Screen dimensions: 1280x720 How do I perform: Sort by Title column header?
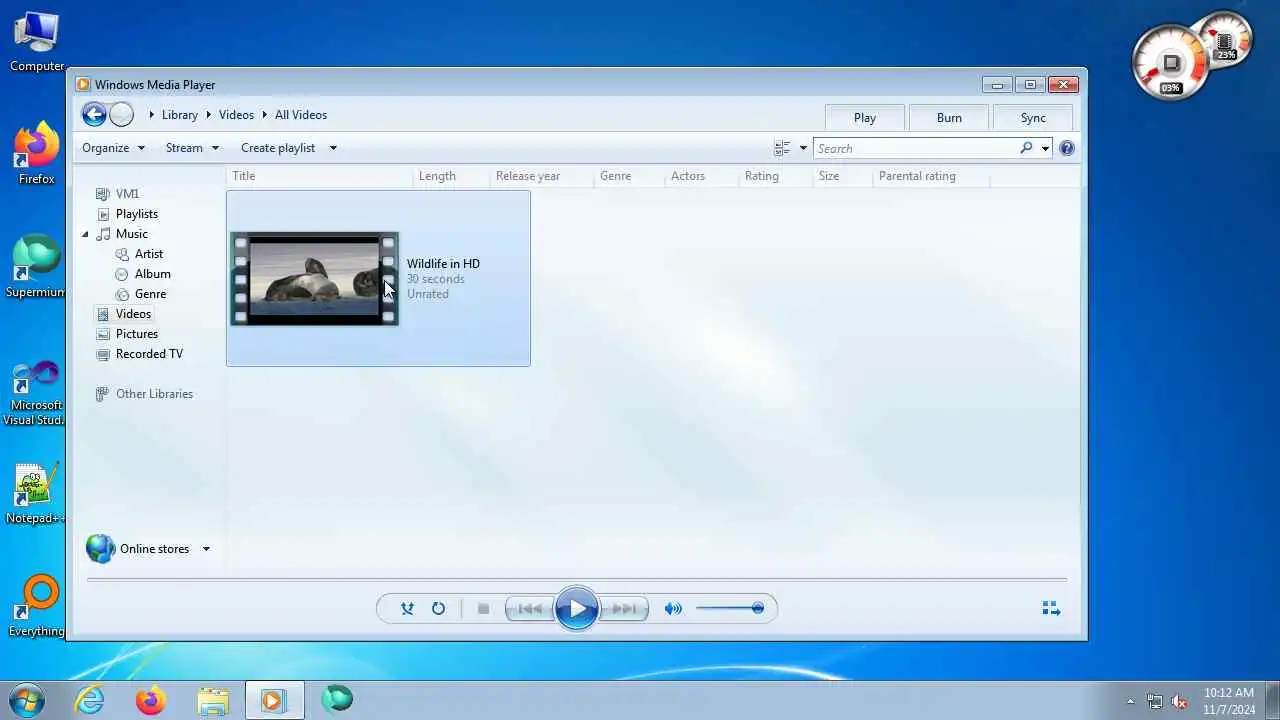244,176
